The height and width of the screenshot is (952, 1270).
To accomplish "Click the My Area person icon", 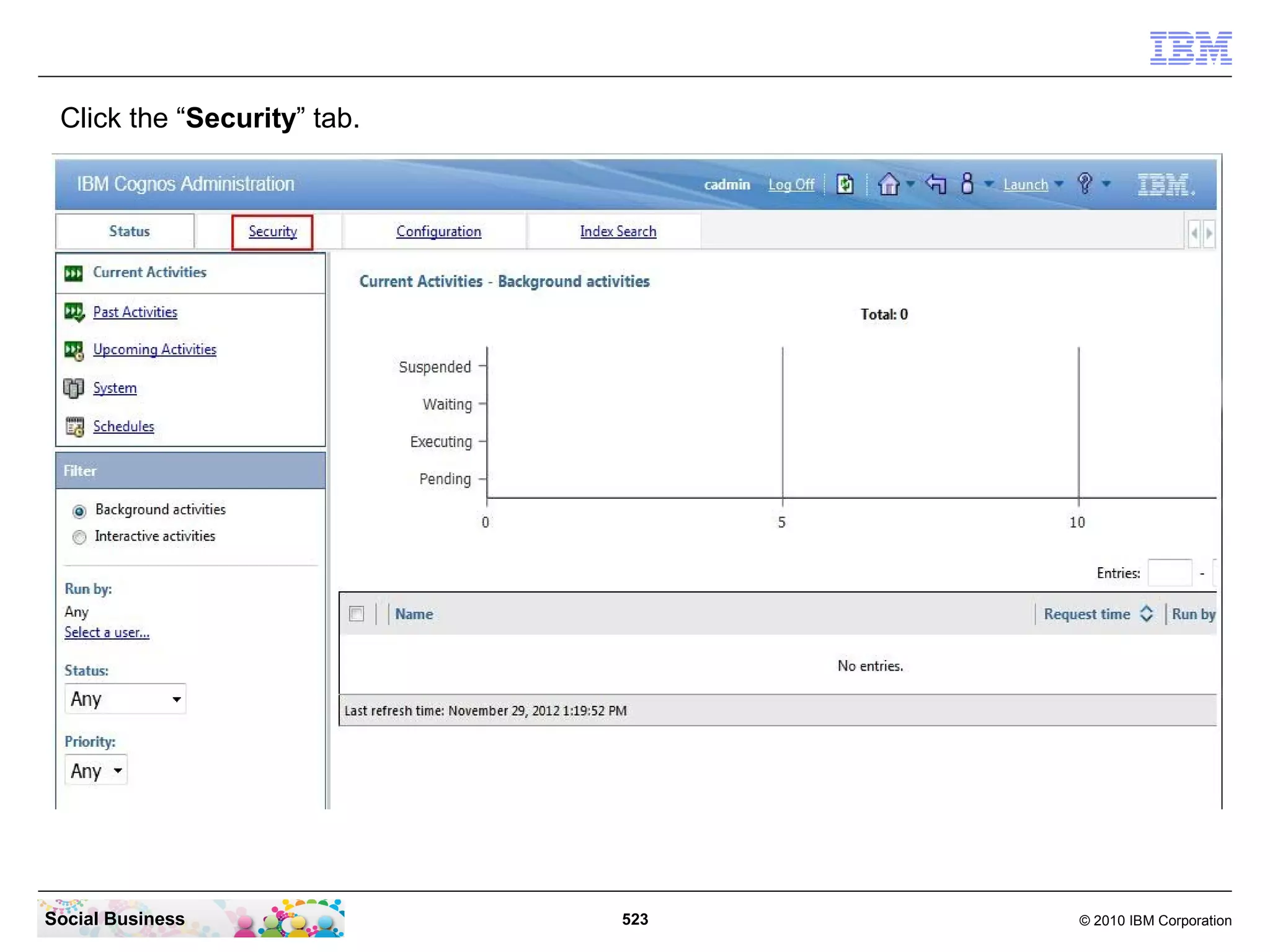I will click(x=967, y=183).
